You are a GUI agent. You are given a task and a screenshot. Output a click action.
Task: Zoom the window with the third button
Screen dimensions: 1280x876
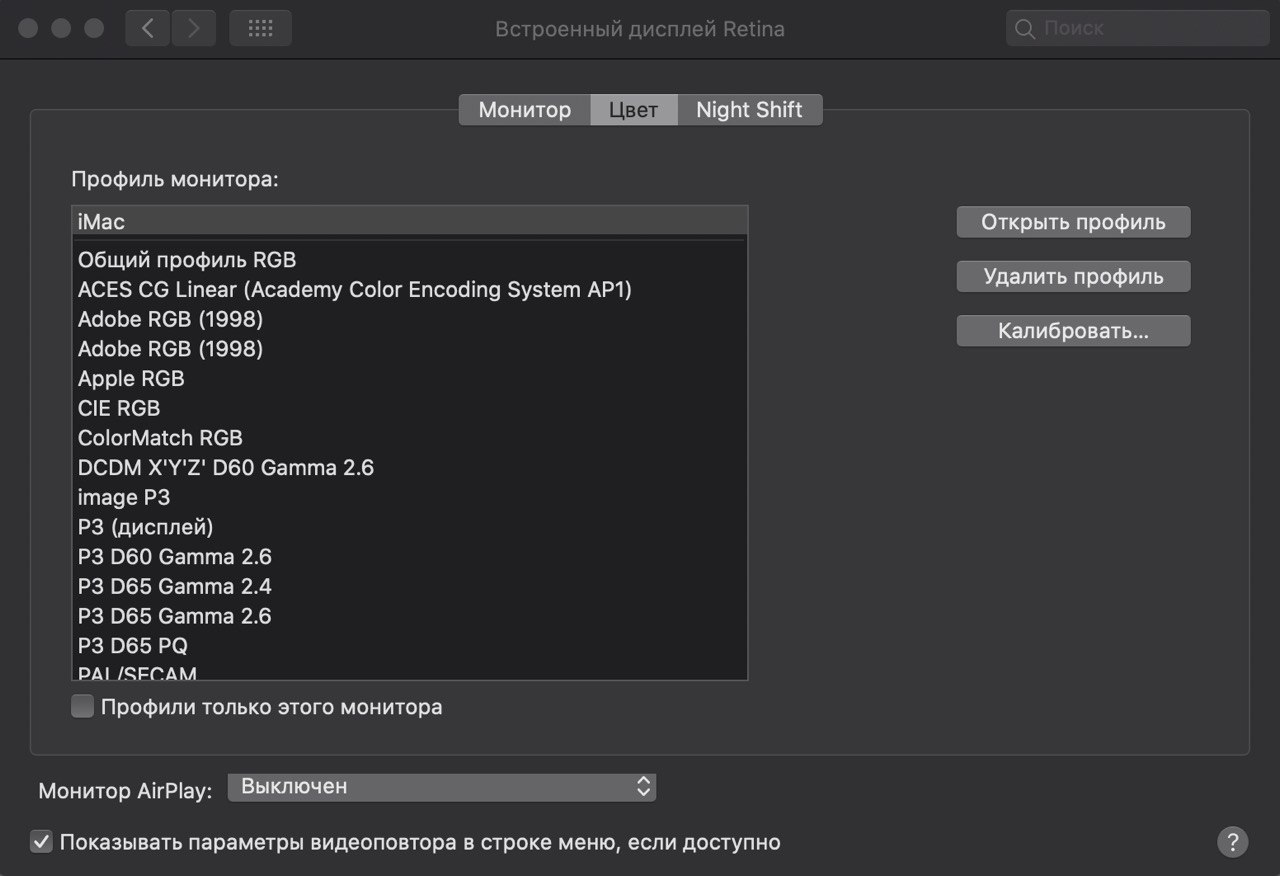pos(94,28)
